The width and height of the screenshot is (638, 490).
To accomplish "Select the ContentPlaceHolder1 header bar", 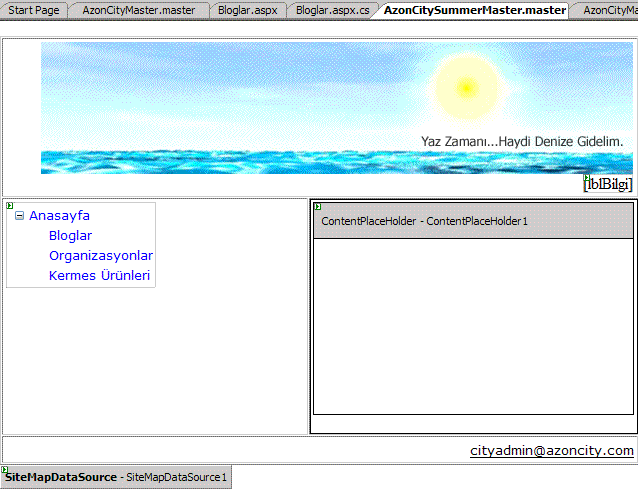I will tap(473, 220).
